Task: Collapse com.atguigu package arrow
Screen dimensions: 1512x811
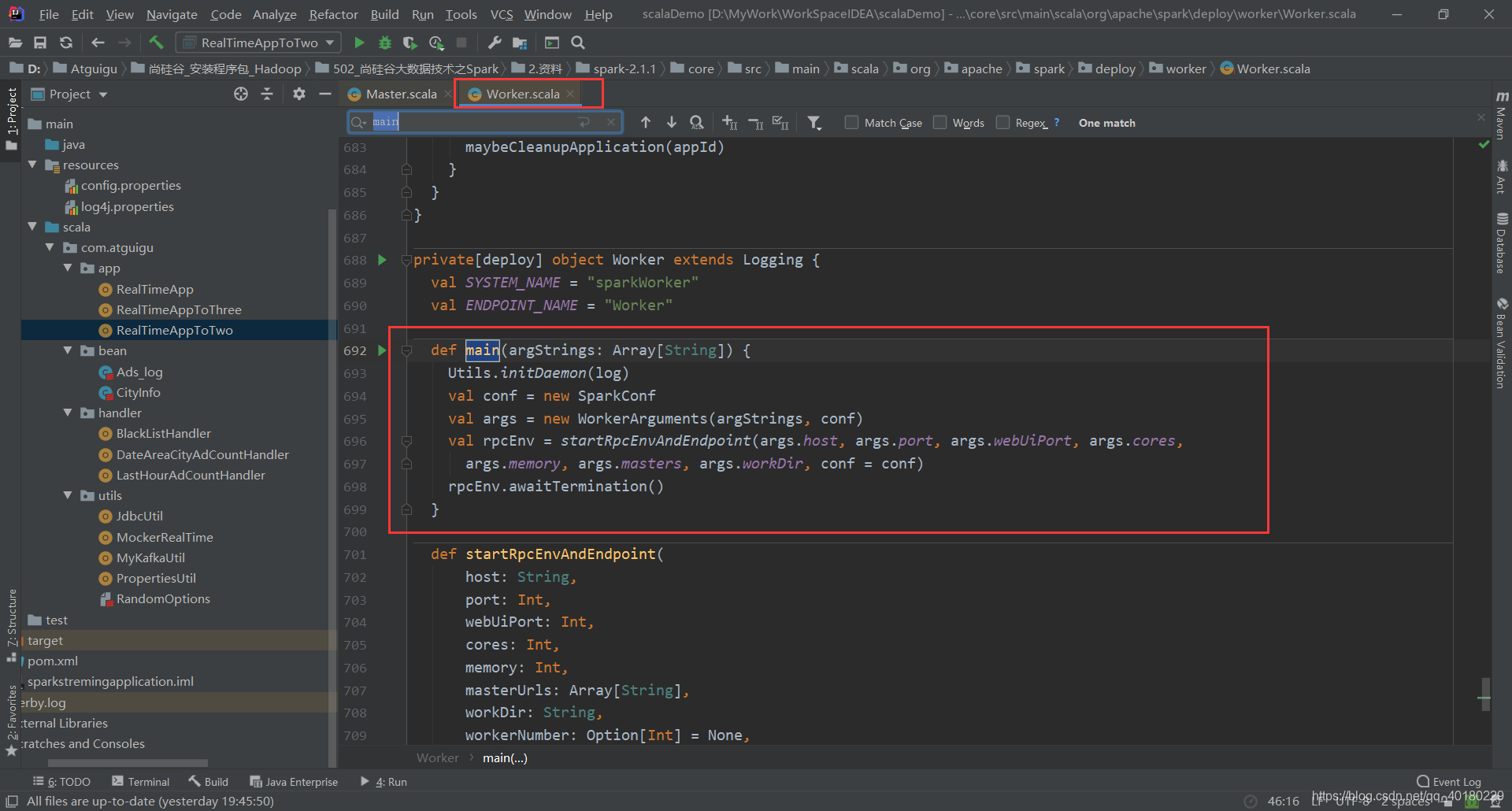Action: point(50,247)
